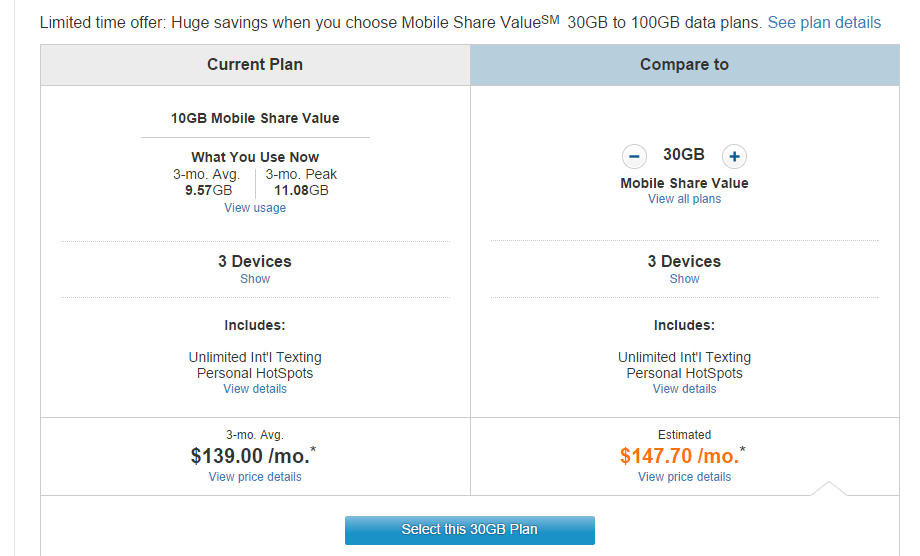View details of 30GB plan inclusions
This screenshot has height=556, width=920.
click(x=684, y=389)
